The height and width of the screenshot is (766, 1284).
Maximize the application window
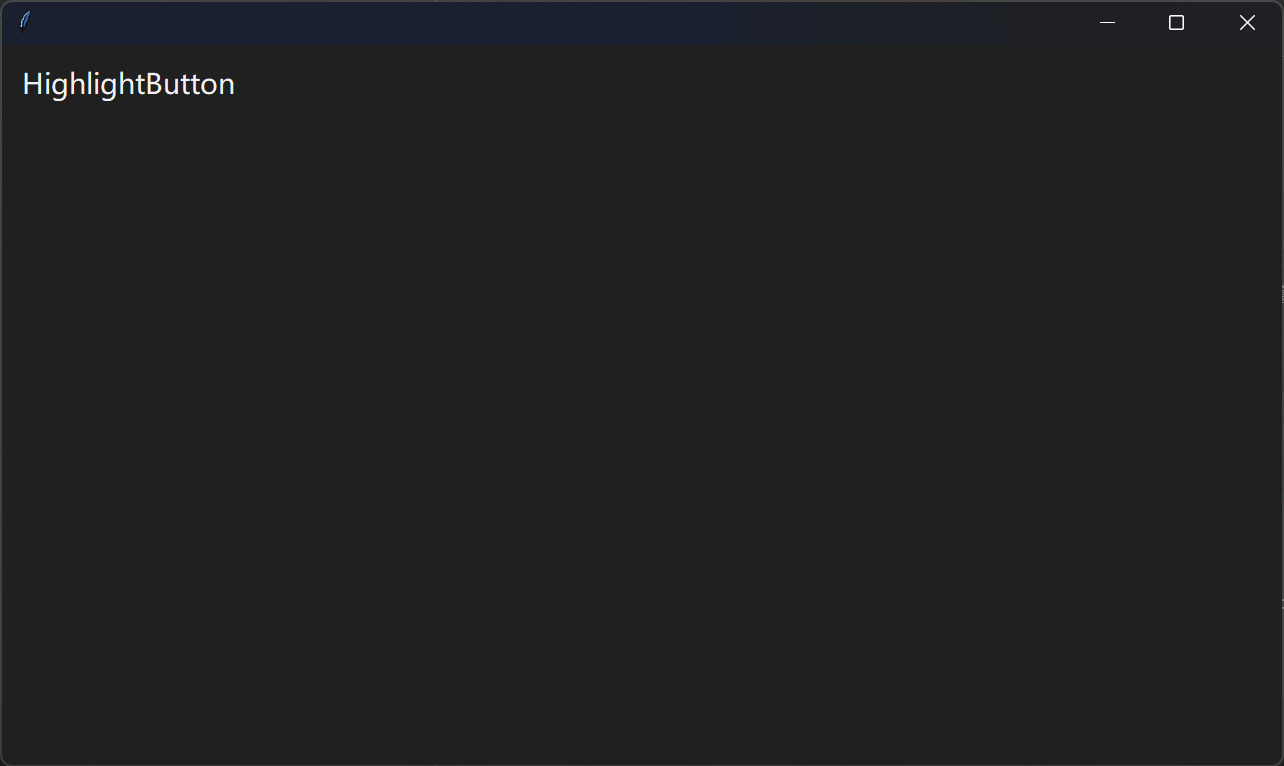[1176, 22]
